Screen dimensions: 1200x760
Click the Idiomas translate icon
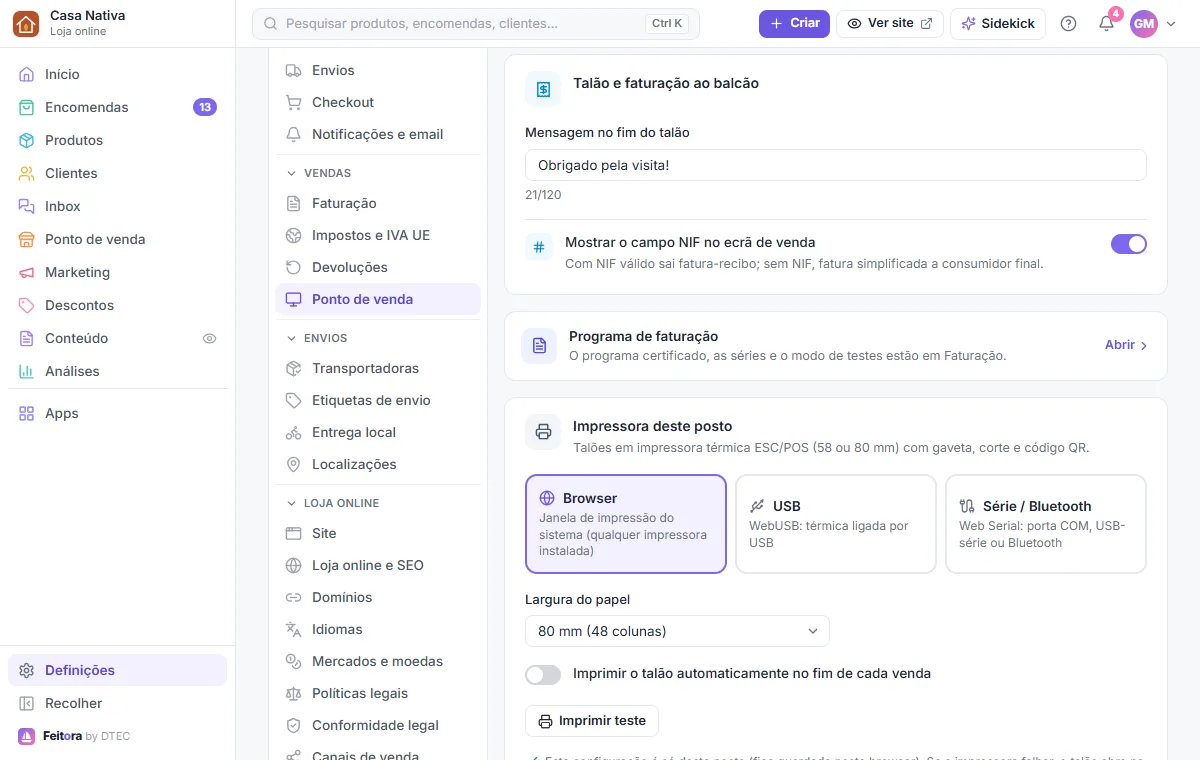point(294,629)
